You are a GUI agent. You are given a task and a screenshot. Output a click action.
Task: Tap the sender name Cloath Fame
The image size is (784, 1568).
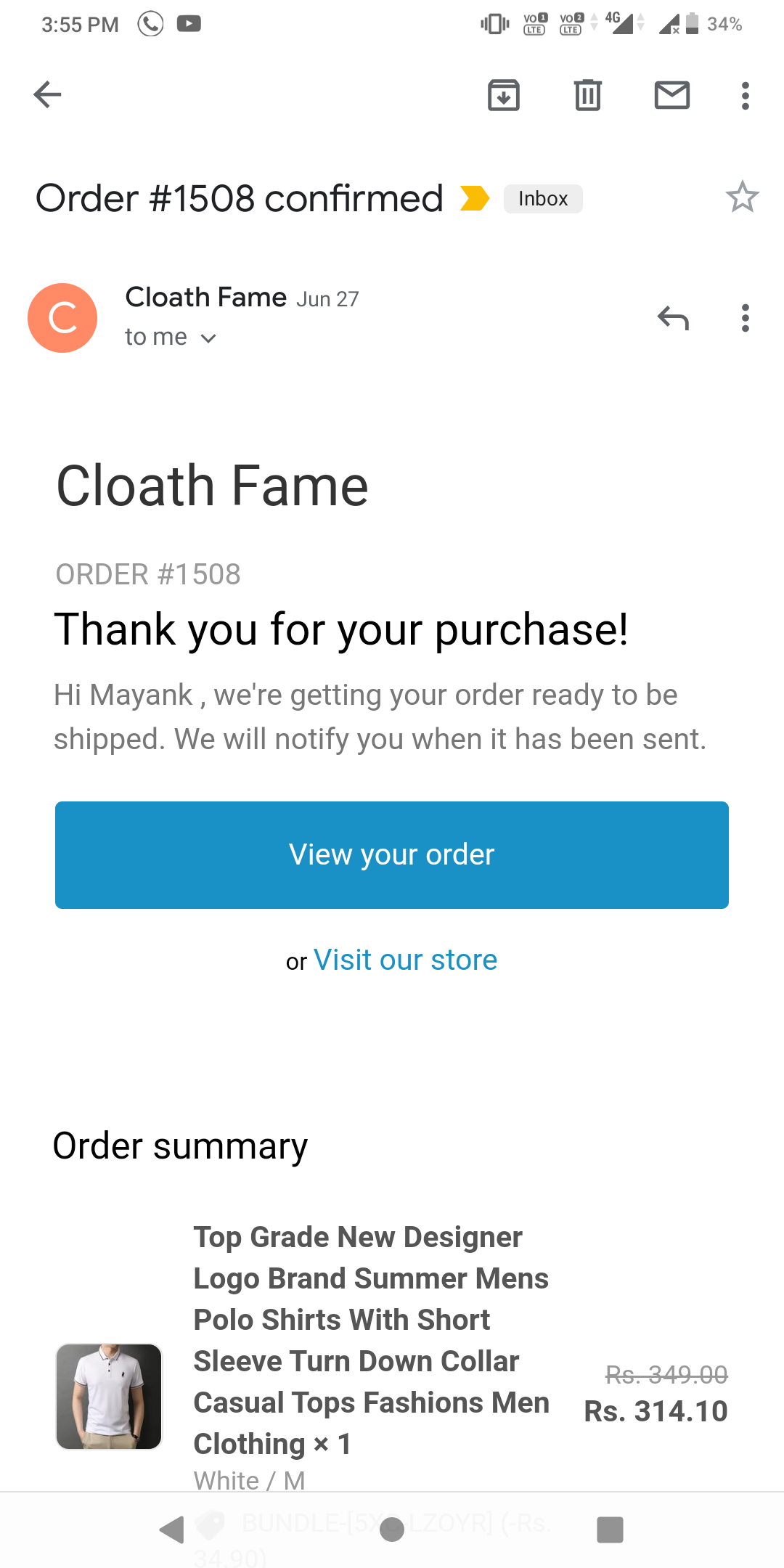206,298
